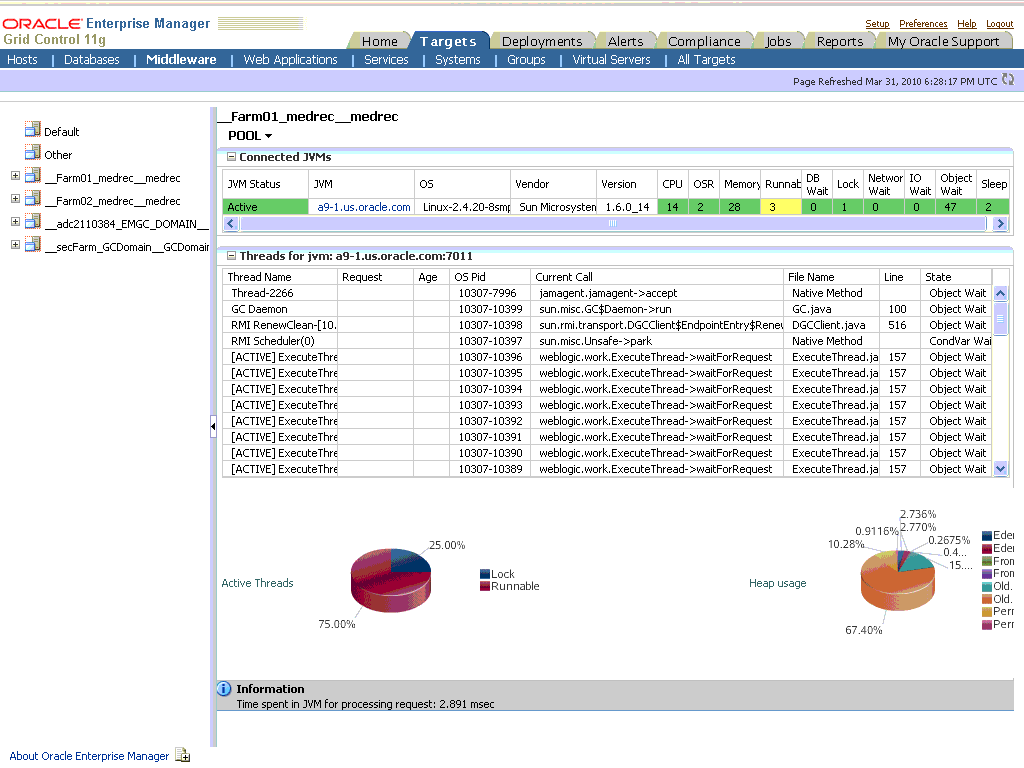Click the Runnable count cell showing 3
1024x768 pixels.
coord(781,207)
